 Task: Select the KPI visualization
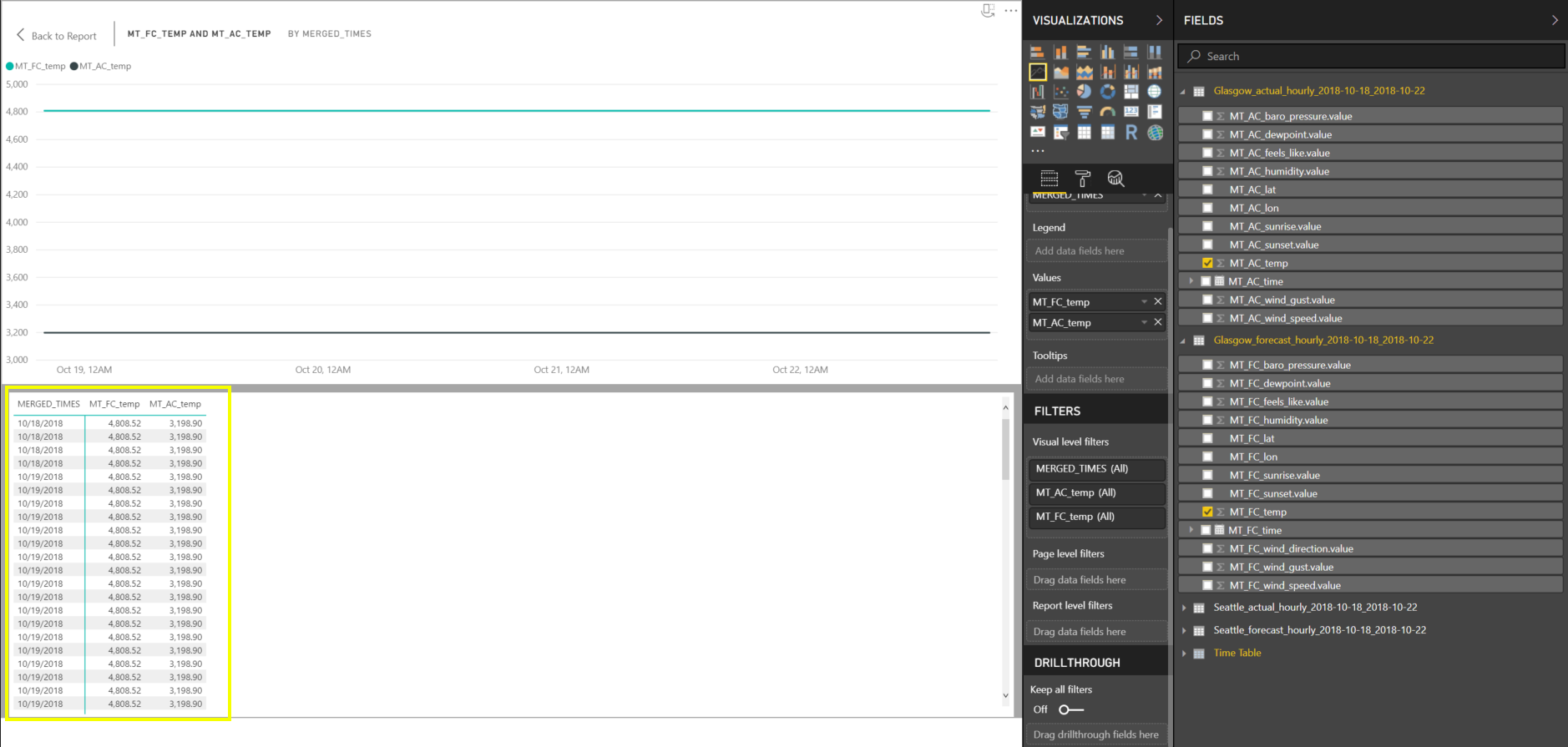click(1037, 132)
